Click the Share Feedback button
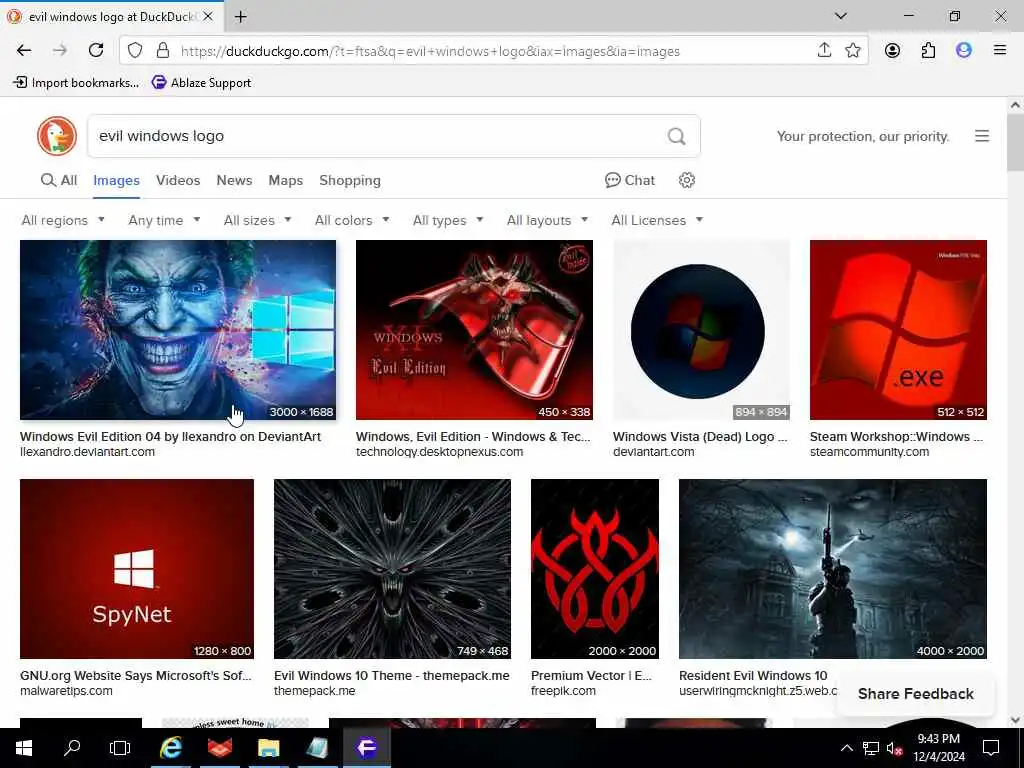The image size is (1024, 768). coord(916,694)
